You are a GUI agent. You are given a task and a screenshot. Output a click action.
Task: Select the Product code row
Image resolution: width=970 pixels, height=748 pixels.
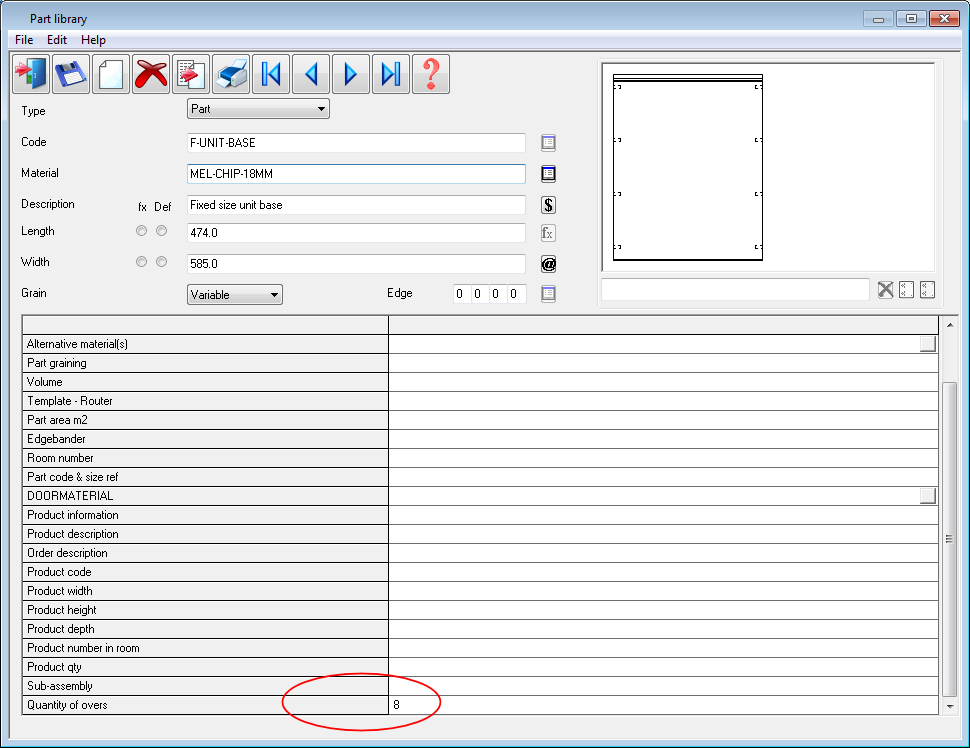[x=480, y=572]
